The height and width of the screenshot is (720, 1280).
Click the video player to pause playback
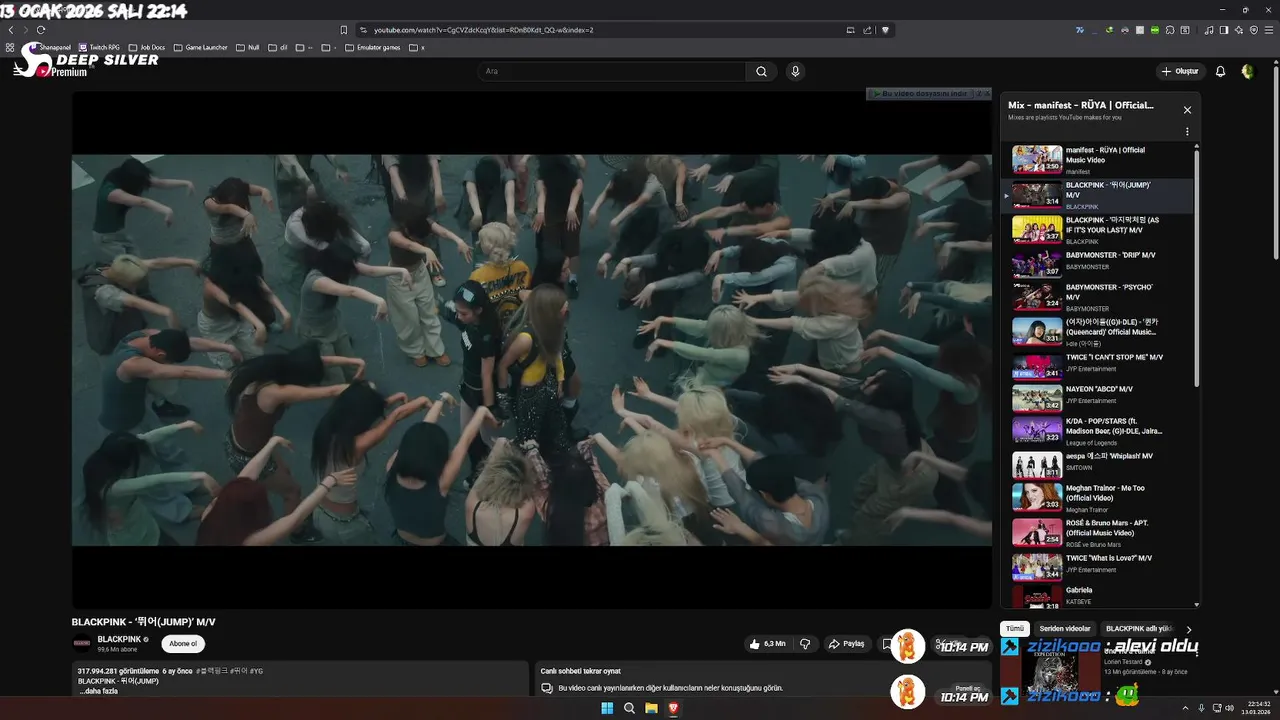531,350
